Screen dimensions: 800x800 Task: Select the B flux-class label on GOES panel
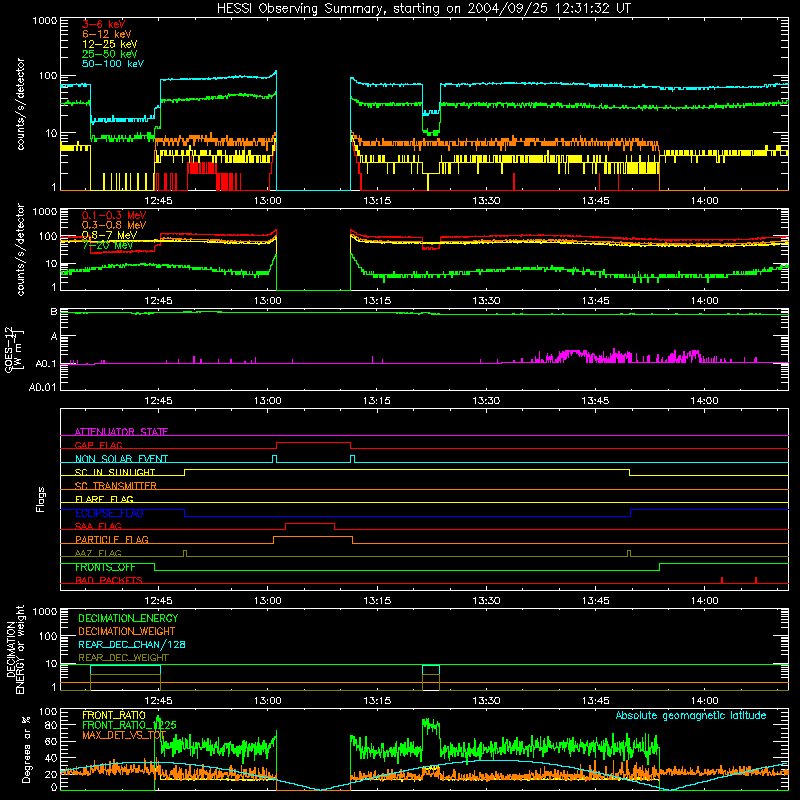tap(54, 312)
